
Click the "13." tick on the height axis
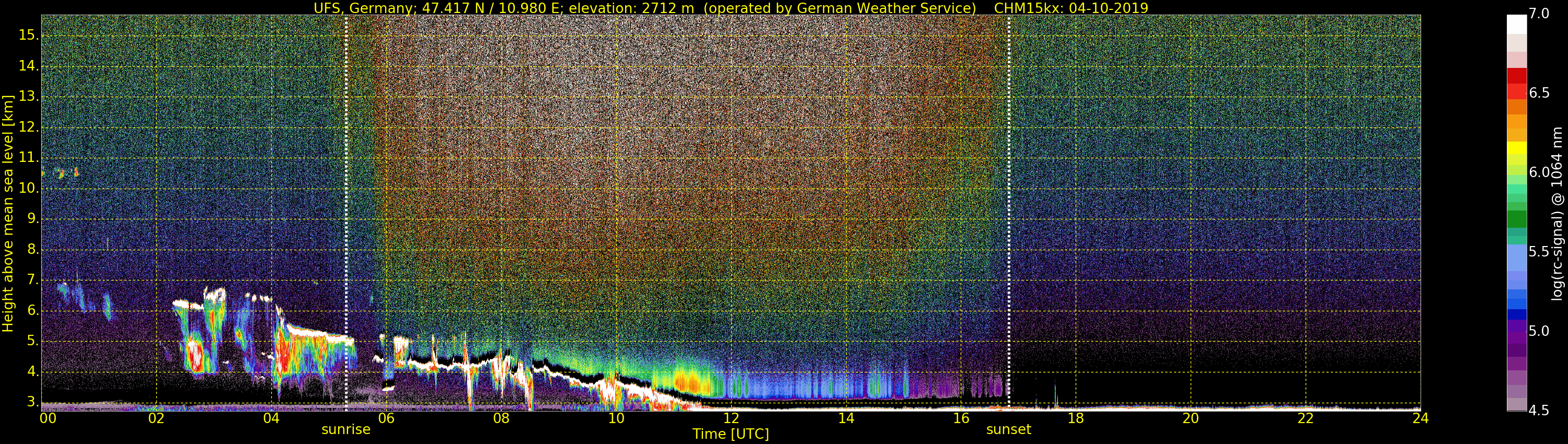29,97
